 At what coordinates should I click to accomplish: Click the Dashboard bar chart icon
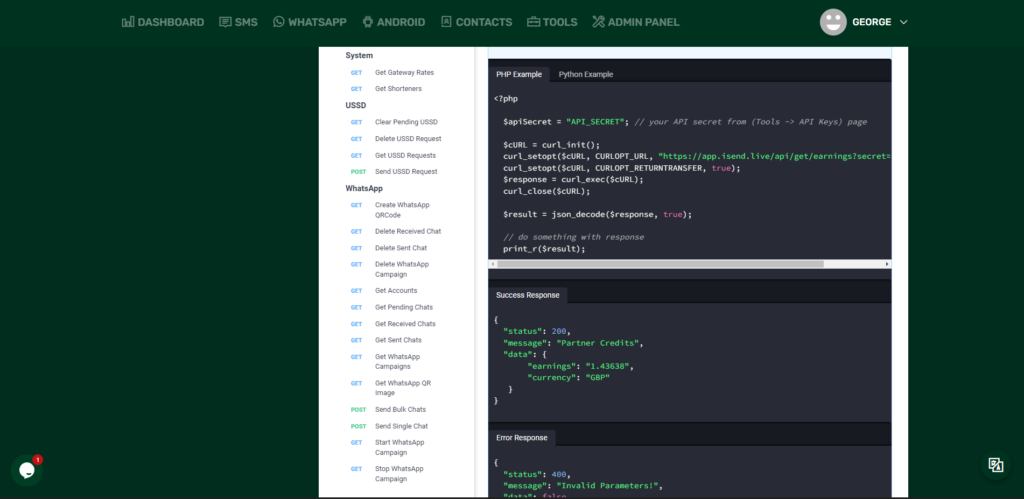[x=128, y=22]
